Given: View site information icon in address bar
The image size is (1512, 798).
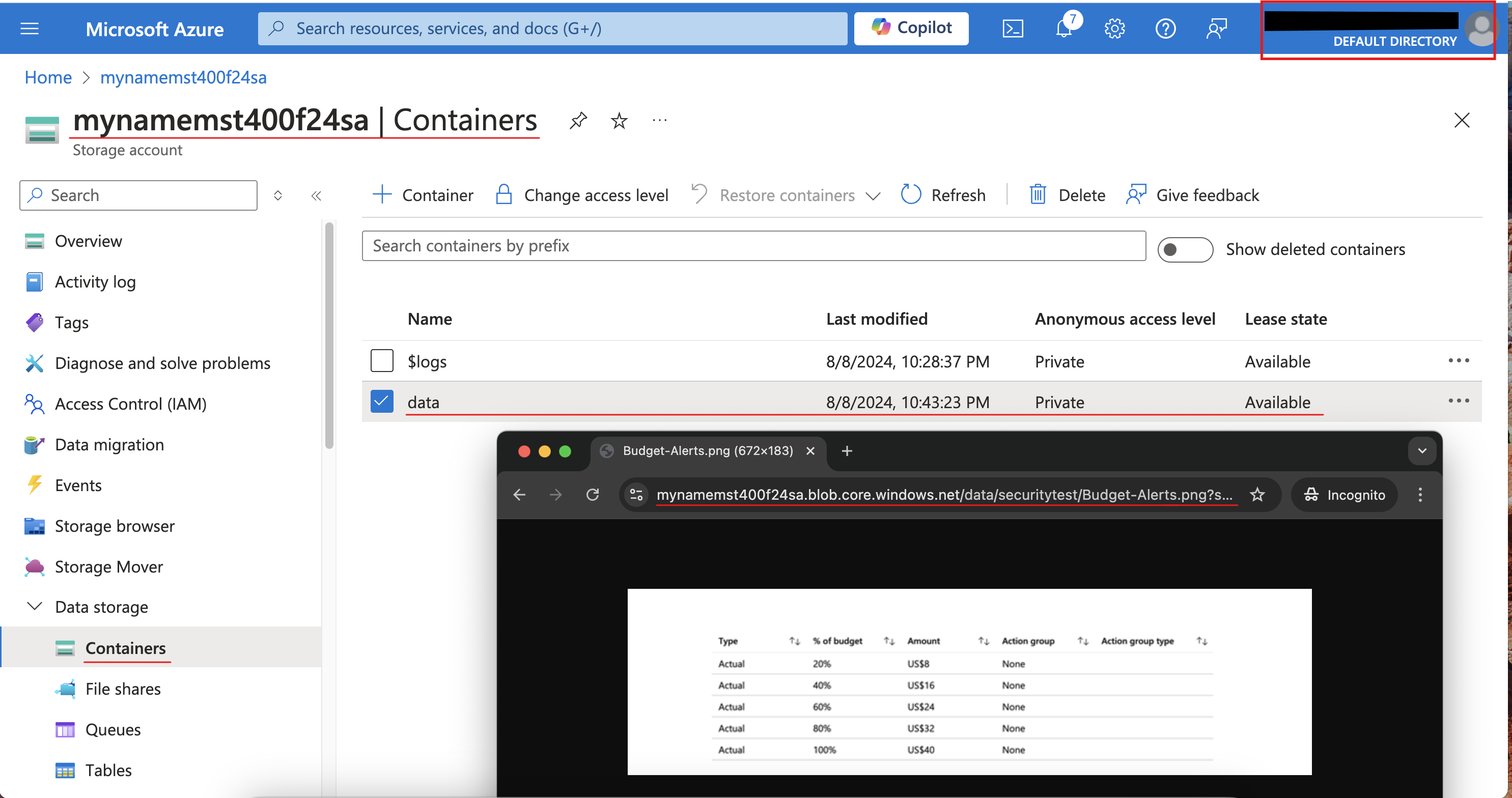Looking at the screenshot, I should (x=636, y=495).
